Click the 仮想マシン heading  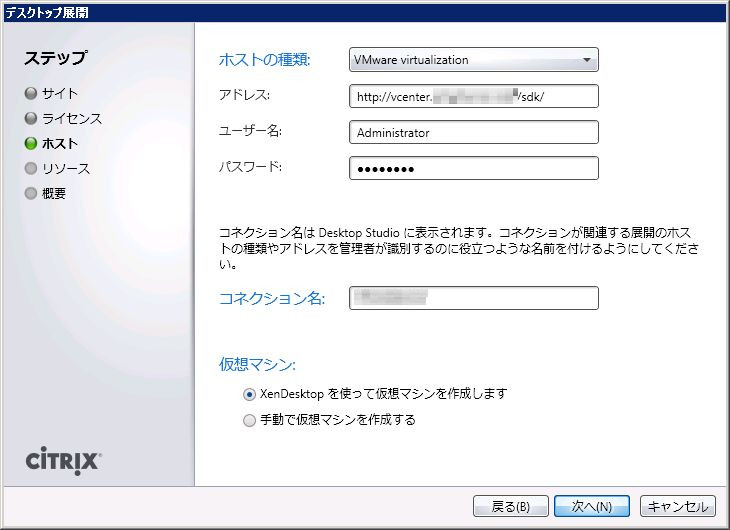pos(257,364)
